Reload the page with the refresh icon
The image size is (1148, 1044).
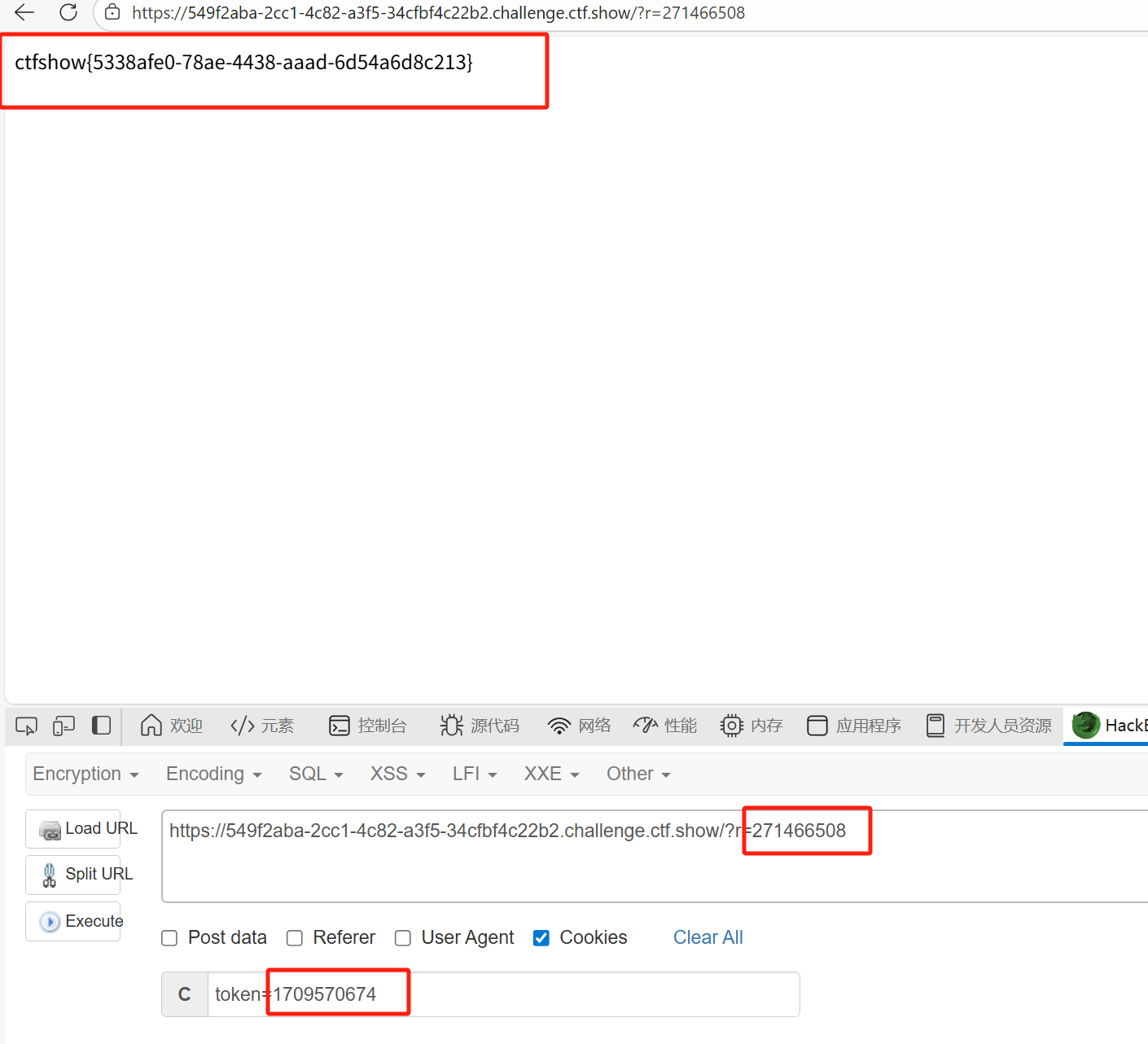click(68, 12)
